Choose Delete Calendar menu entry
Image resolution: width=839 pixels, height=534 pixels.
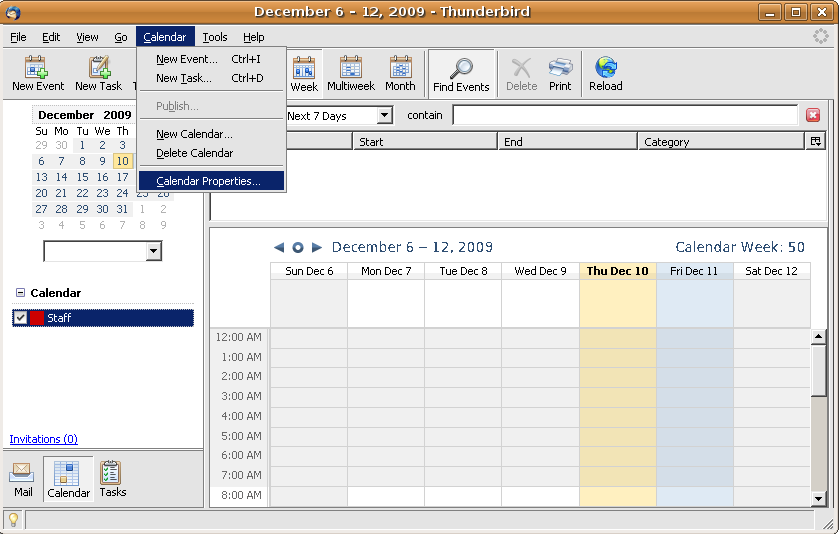tap(211, 153)
